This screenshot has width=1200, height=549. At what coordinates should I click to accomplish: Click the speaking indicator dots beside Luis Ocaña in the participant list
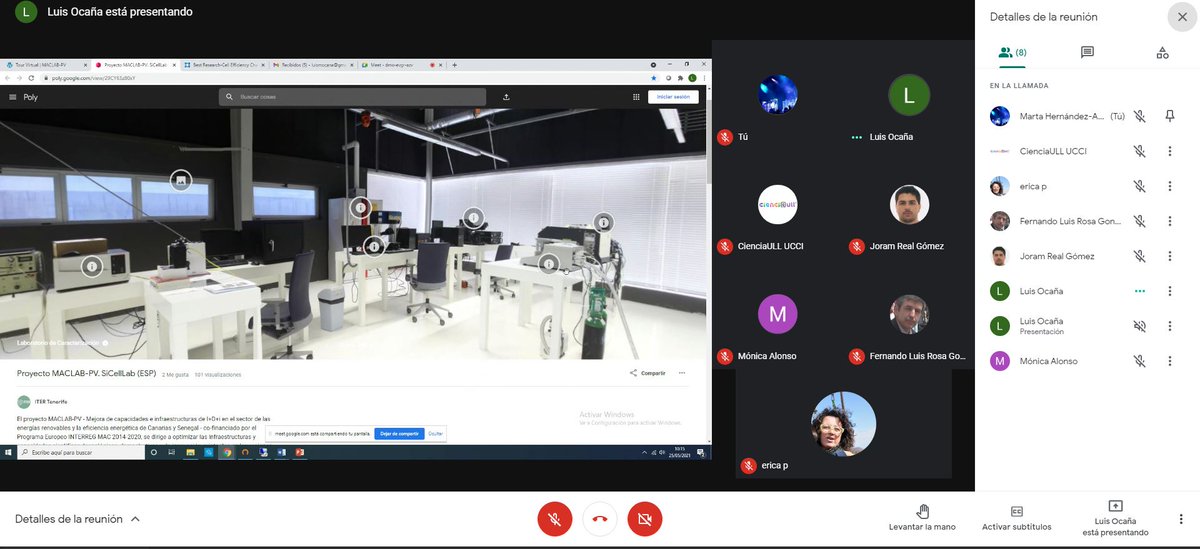1139,291
